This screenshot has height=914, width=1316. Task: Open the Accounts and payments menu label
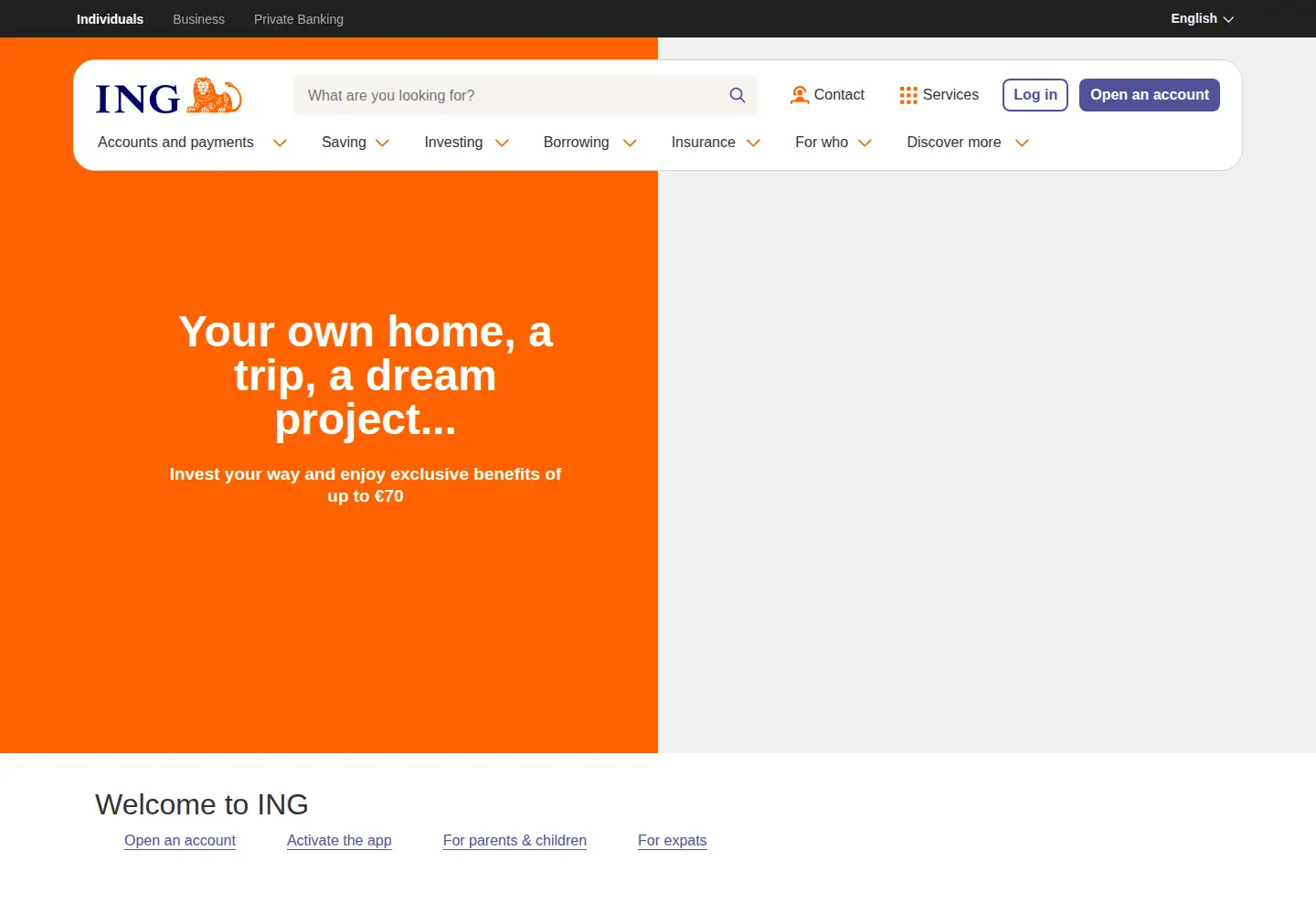[x=175, y=143]
